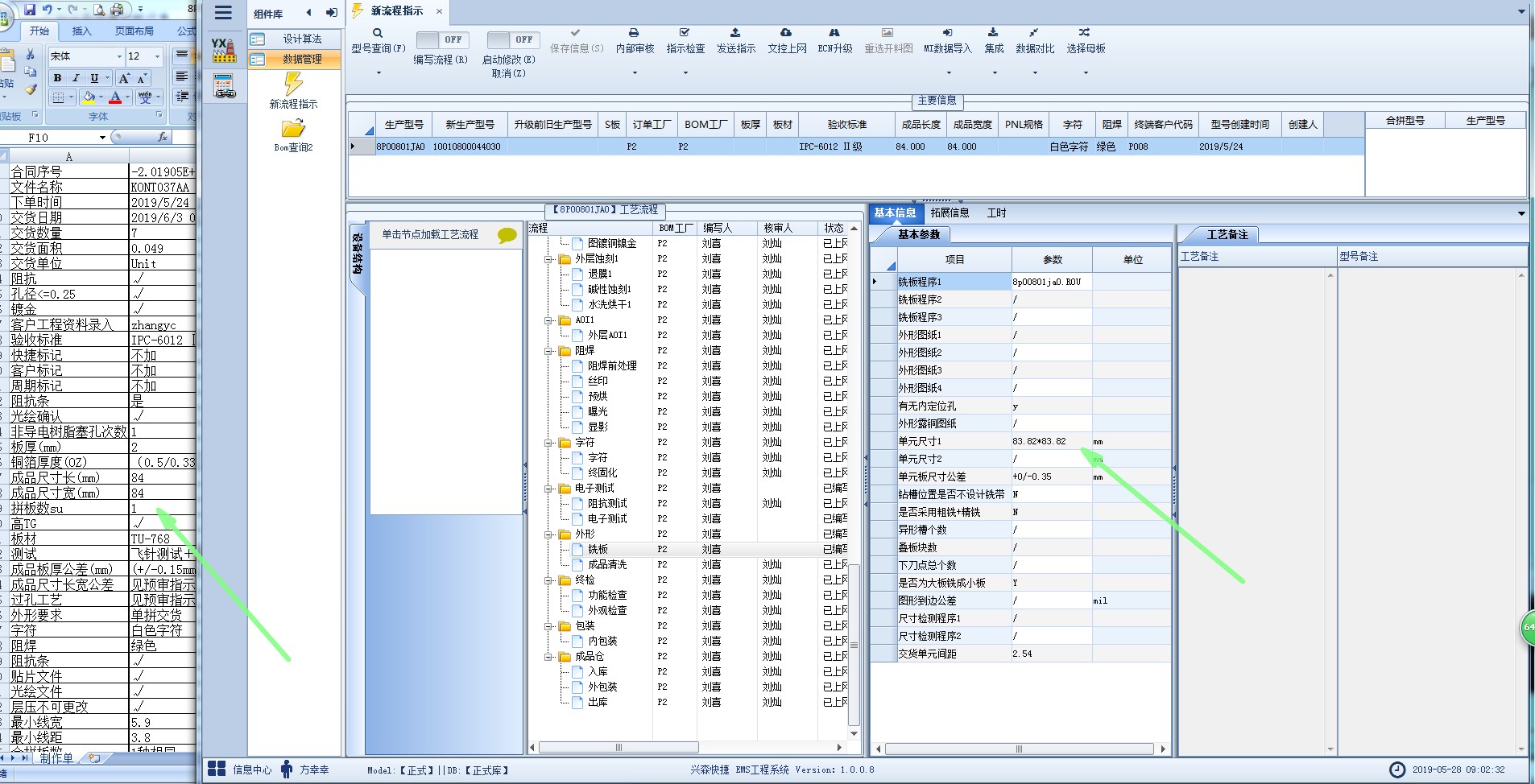Click the 保存信息(S) button
Image resolution: width=1535 pixels, height=784 pixels.
[577, 41]
